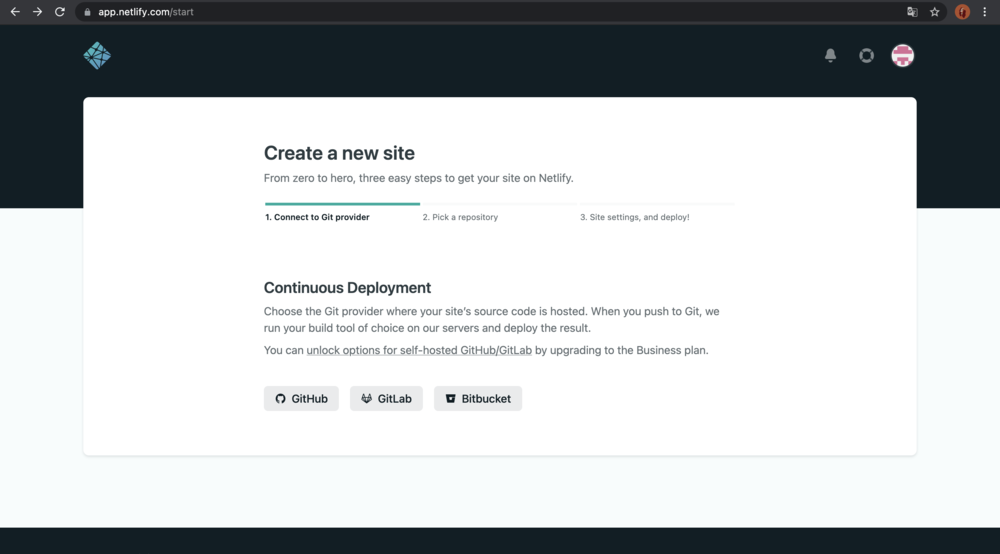
Task: Open the support lifebuoy icon
Action: coord(866,56)
